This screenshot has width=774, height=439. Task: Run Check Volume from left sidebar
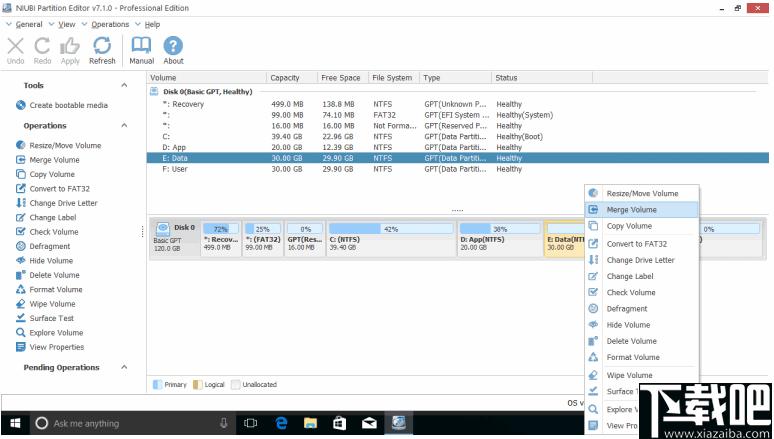47,231
